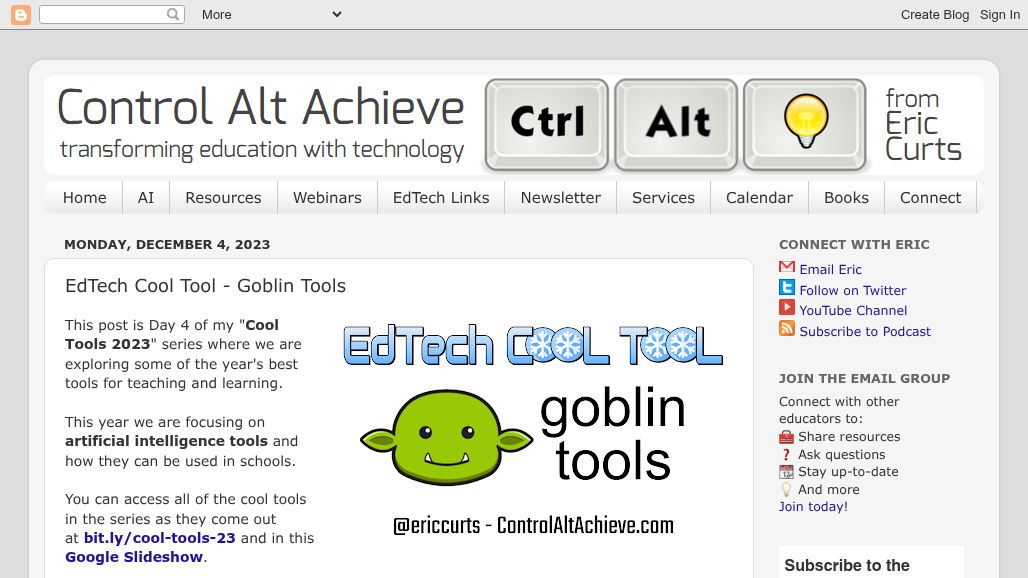This screenshot has width=1028, height=578.
Task: Click the search magnifier in the Blogger navbar
Action: click(x=170, y=14)
